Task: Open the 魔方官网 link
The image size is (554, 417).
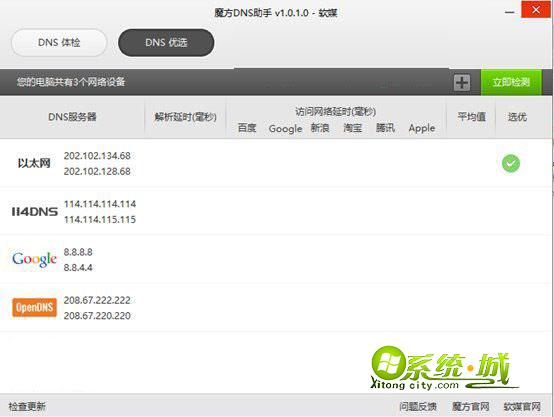Action: point(471,406)
